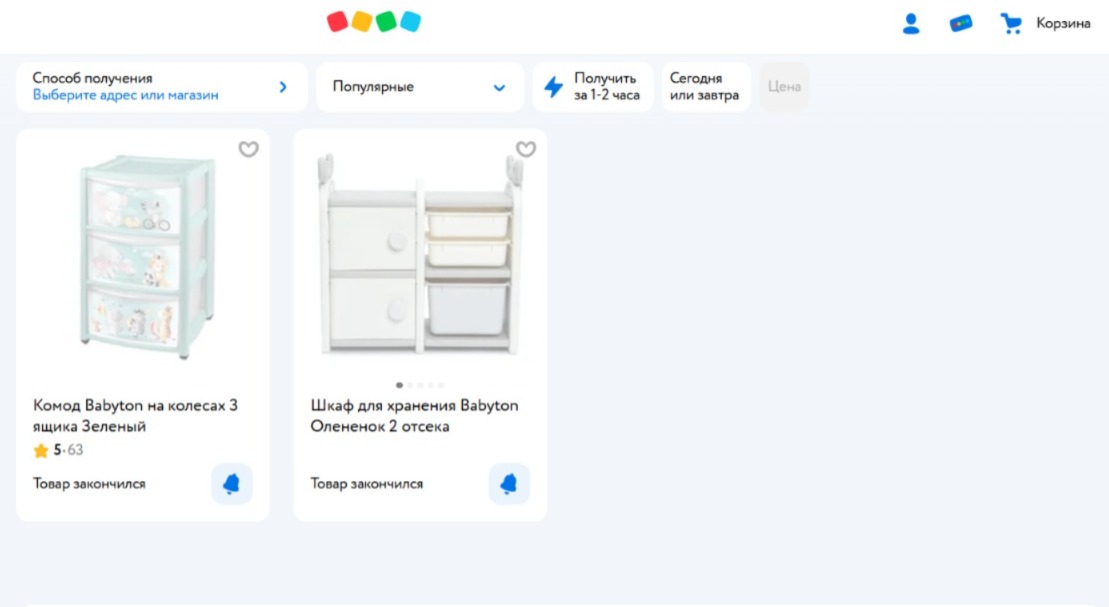The width and height of the screenshot is (1109, 607).
Task: Click the 'Корзина' text label
Action: (1063, 24)
